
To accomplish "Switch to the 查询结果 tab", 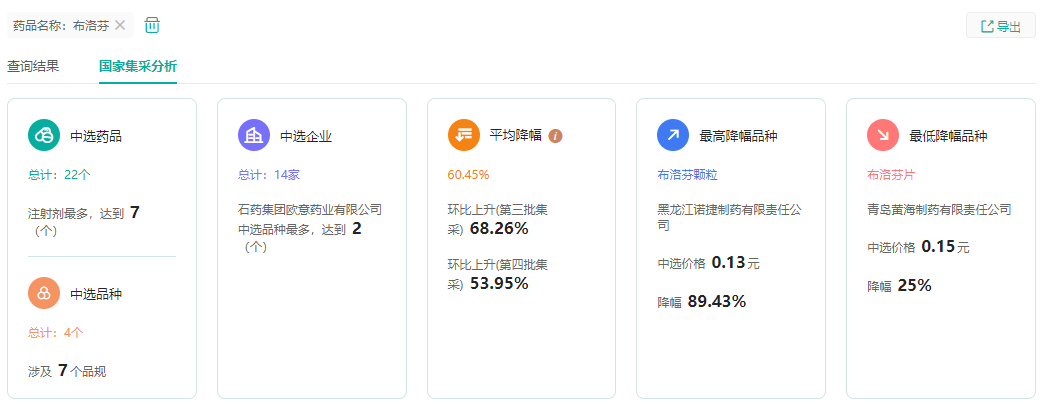I will pos(33,67).
